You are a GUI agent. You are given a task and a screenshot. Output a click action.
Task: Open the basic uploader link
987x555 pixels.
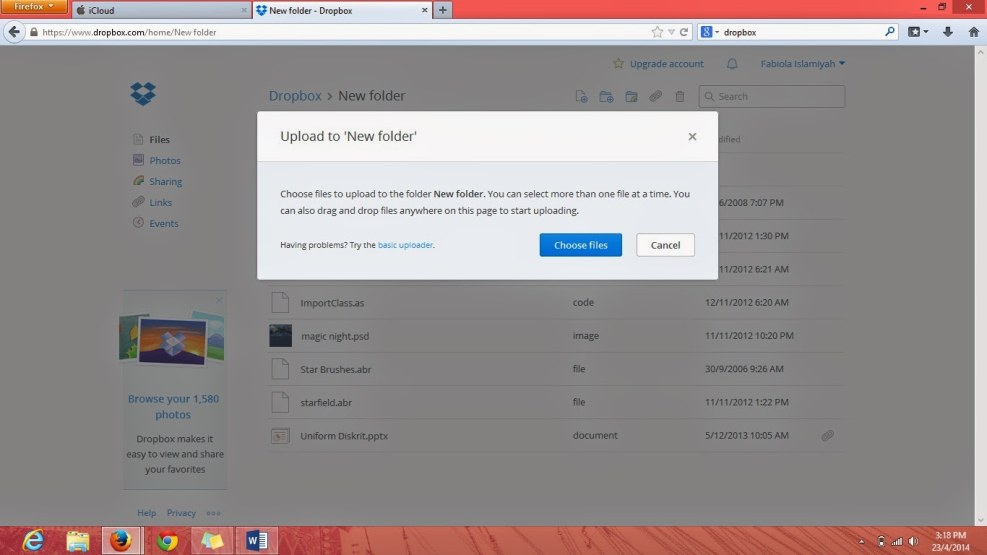coord(405,245)
